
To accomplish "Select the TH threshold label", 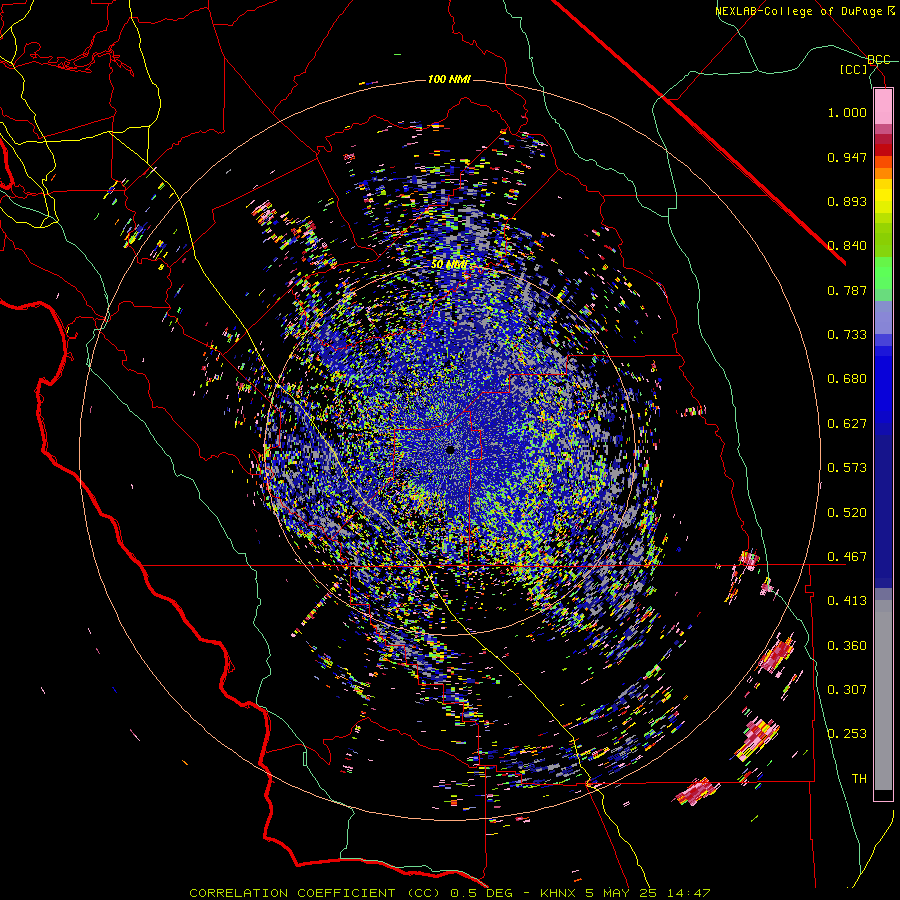I will 859,779.
